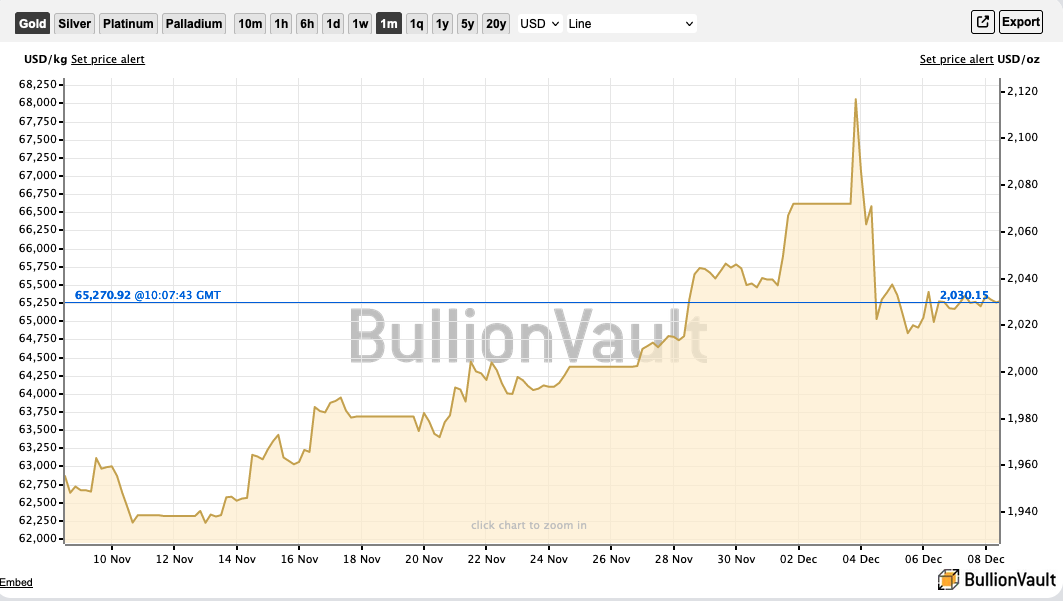Click the 02 Dec date label
Image resolution: width=1063 pixels, height=601 pixels.
[799, 559]
